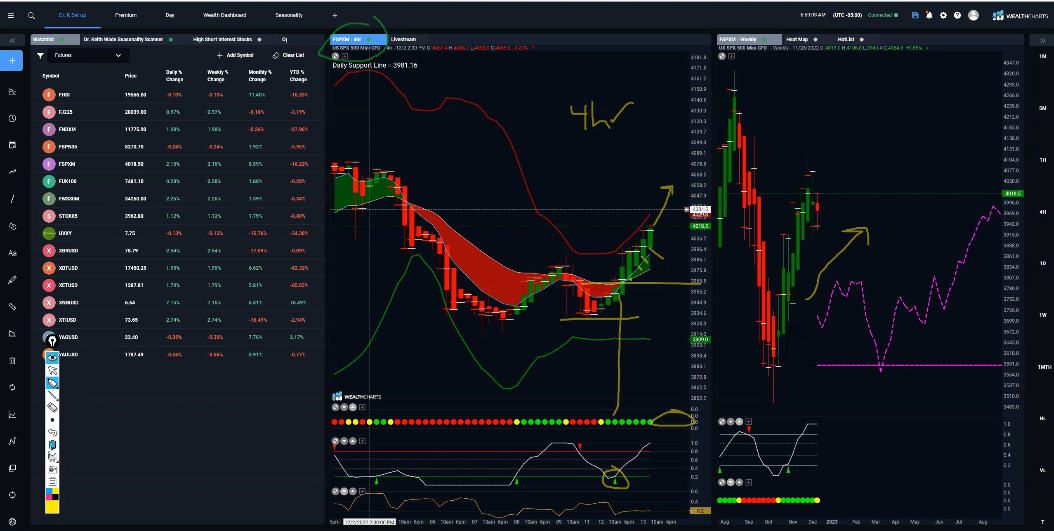Expand the right panel with double chevron
The height and width of the screenshot is (531, 1054).
[x=1043, y=41]
